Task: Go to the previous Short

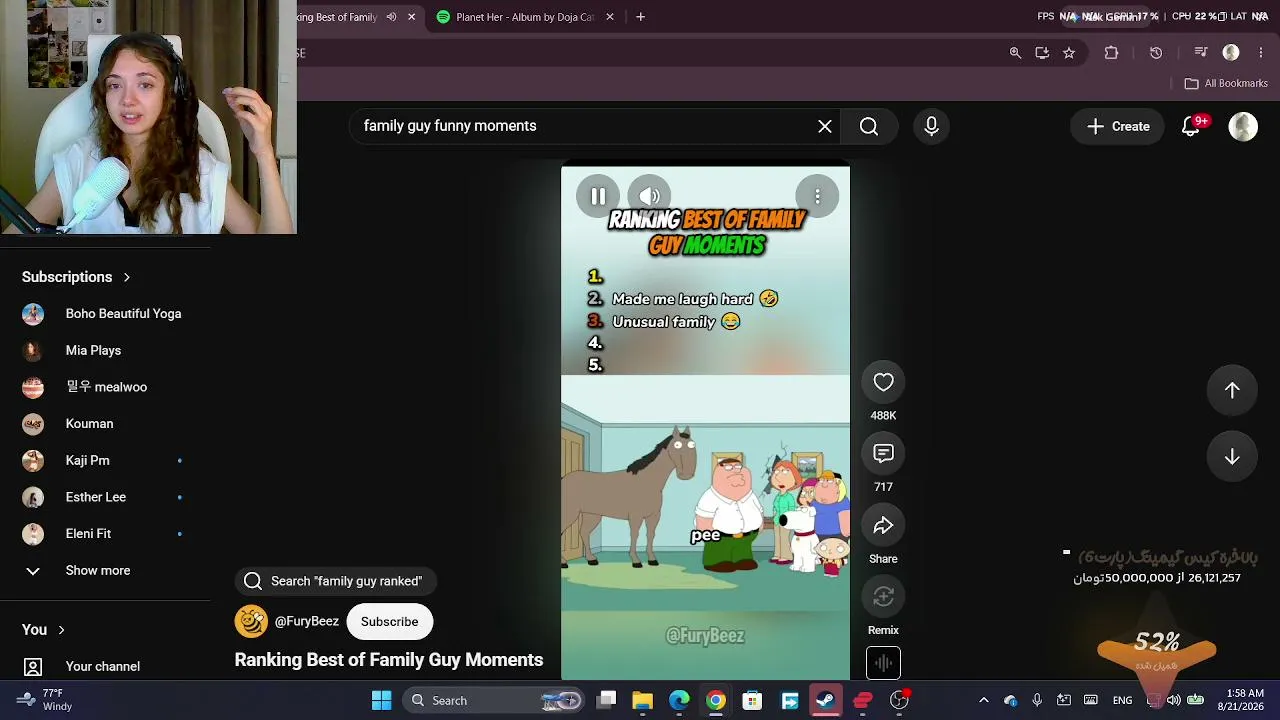Action: pyautogui.click(x=1232, y=390)
